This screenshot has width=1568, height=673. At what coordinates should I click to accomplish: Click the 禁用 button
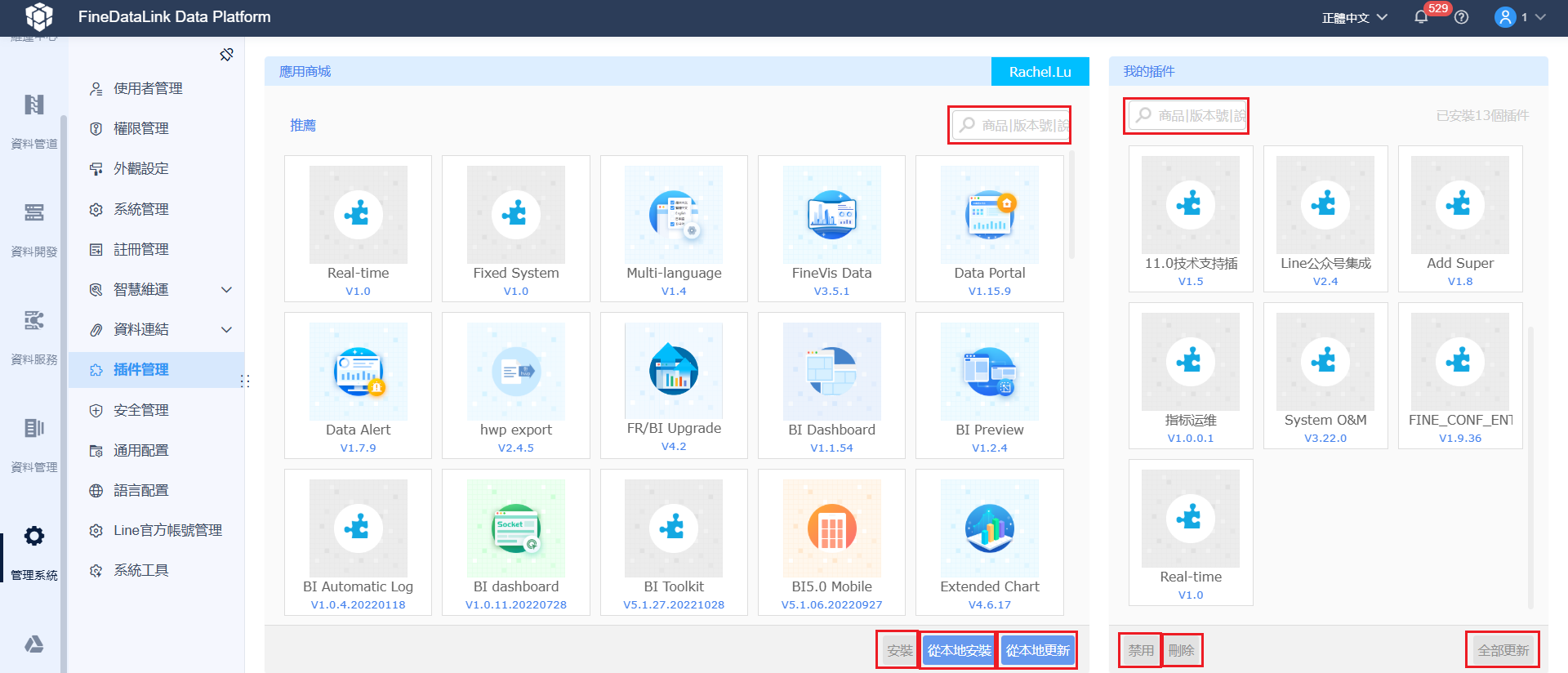[x=1140, y=650]
